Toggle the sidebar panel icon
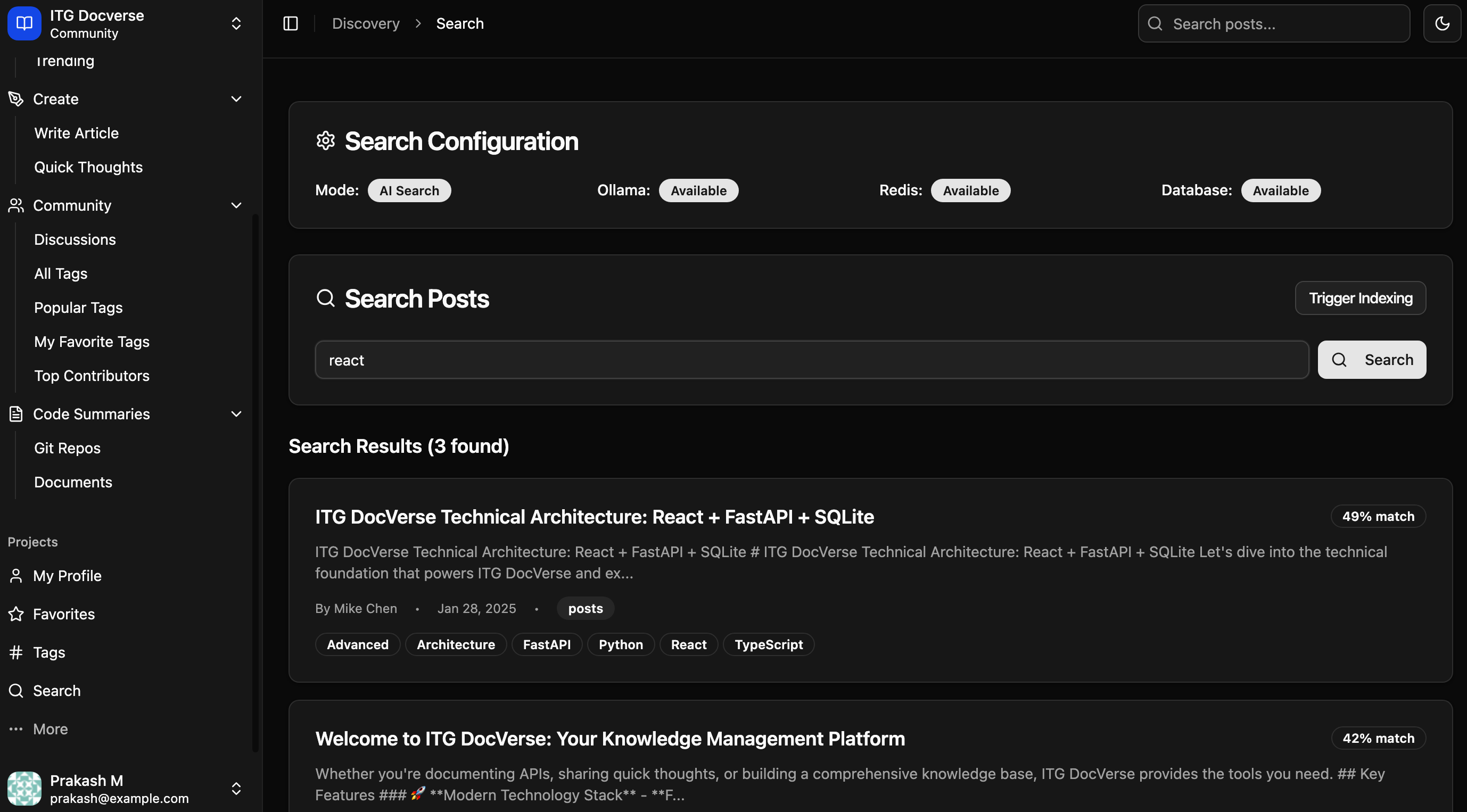 pyautogui.click(x=291, y=23)
